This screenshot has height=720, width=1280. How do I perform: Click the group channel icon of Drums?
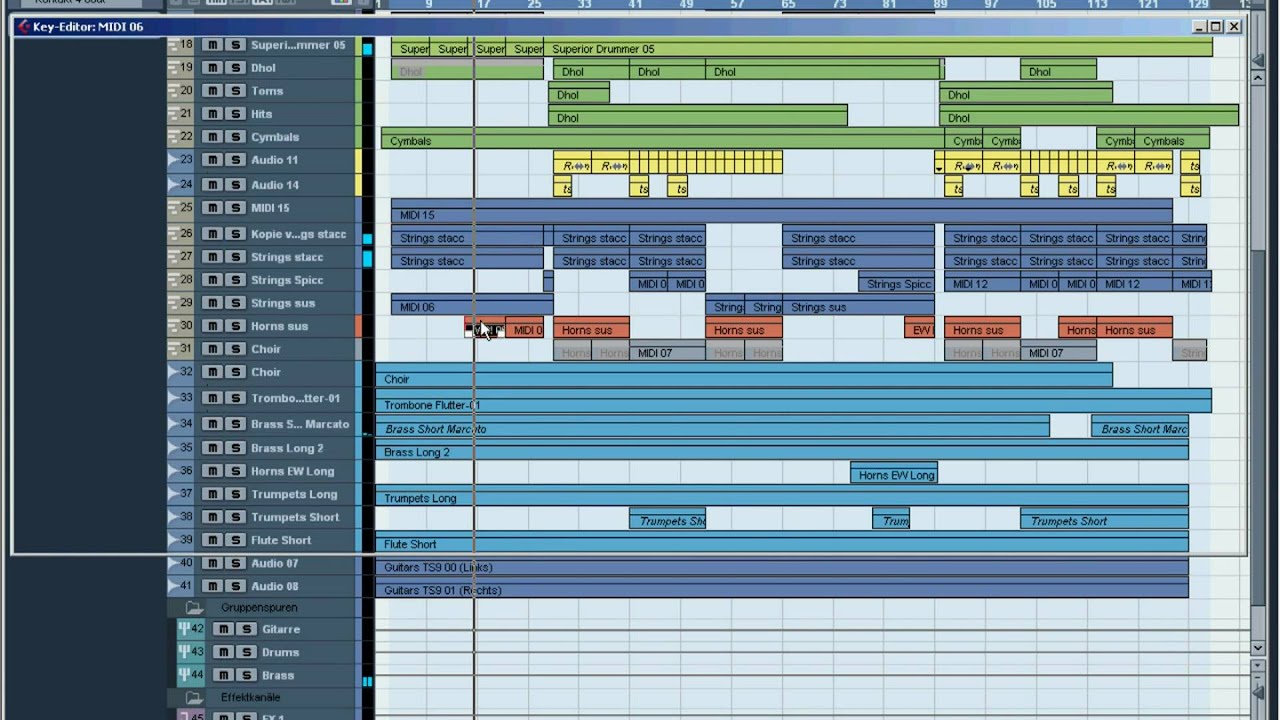184,652
